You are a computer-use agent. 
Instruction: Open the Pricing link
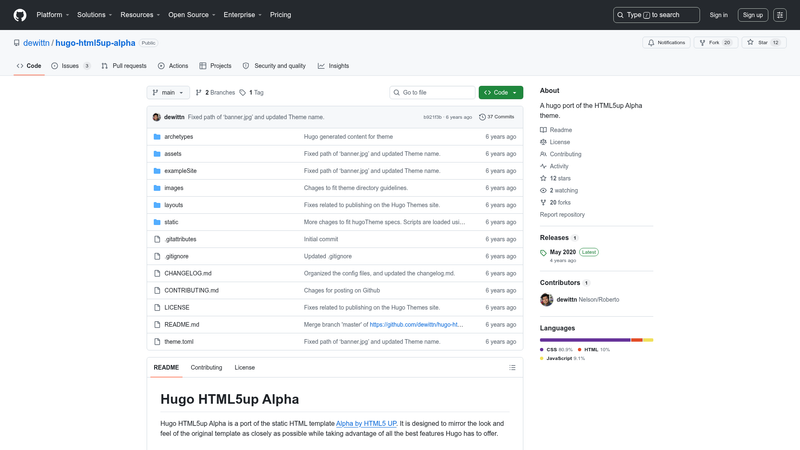(x=281, y=15)
